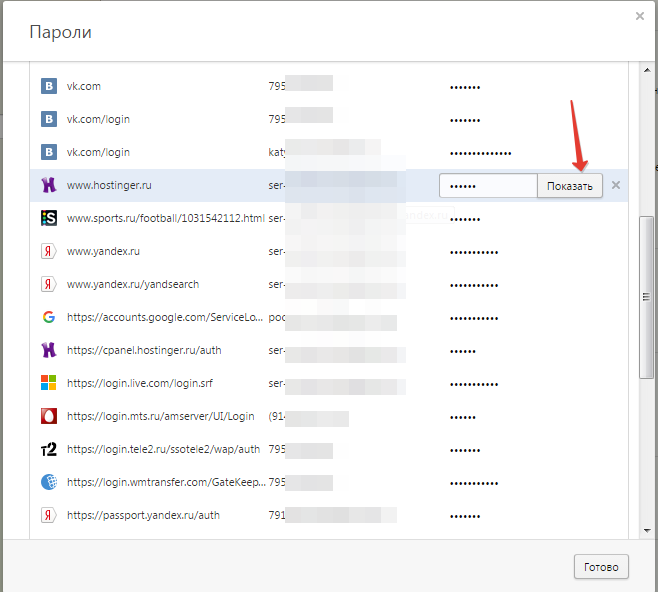Click the hostinger.ru password field
This screenshot has width=658, height=592.
pyautogui.click(x=488, y=186)
